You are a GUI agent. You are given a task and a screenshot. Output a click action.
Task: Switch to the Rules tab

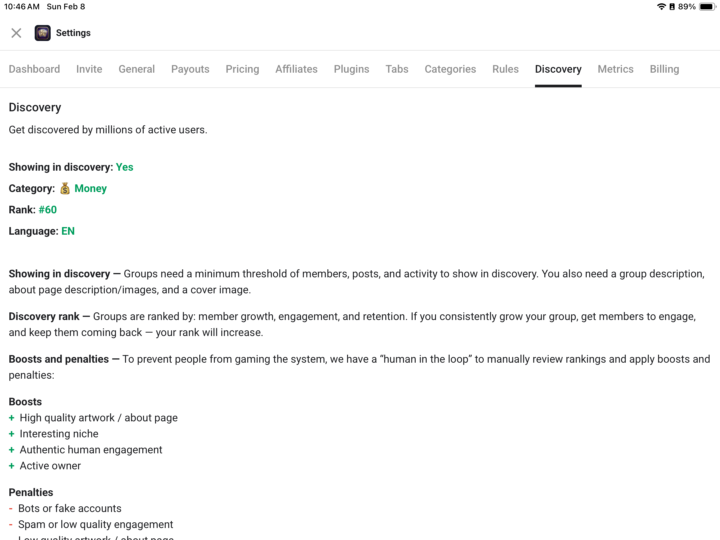point(505,69)
